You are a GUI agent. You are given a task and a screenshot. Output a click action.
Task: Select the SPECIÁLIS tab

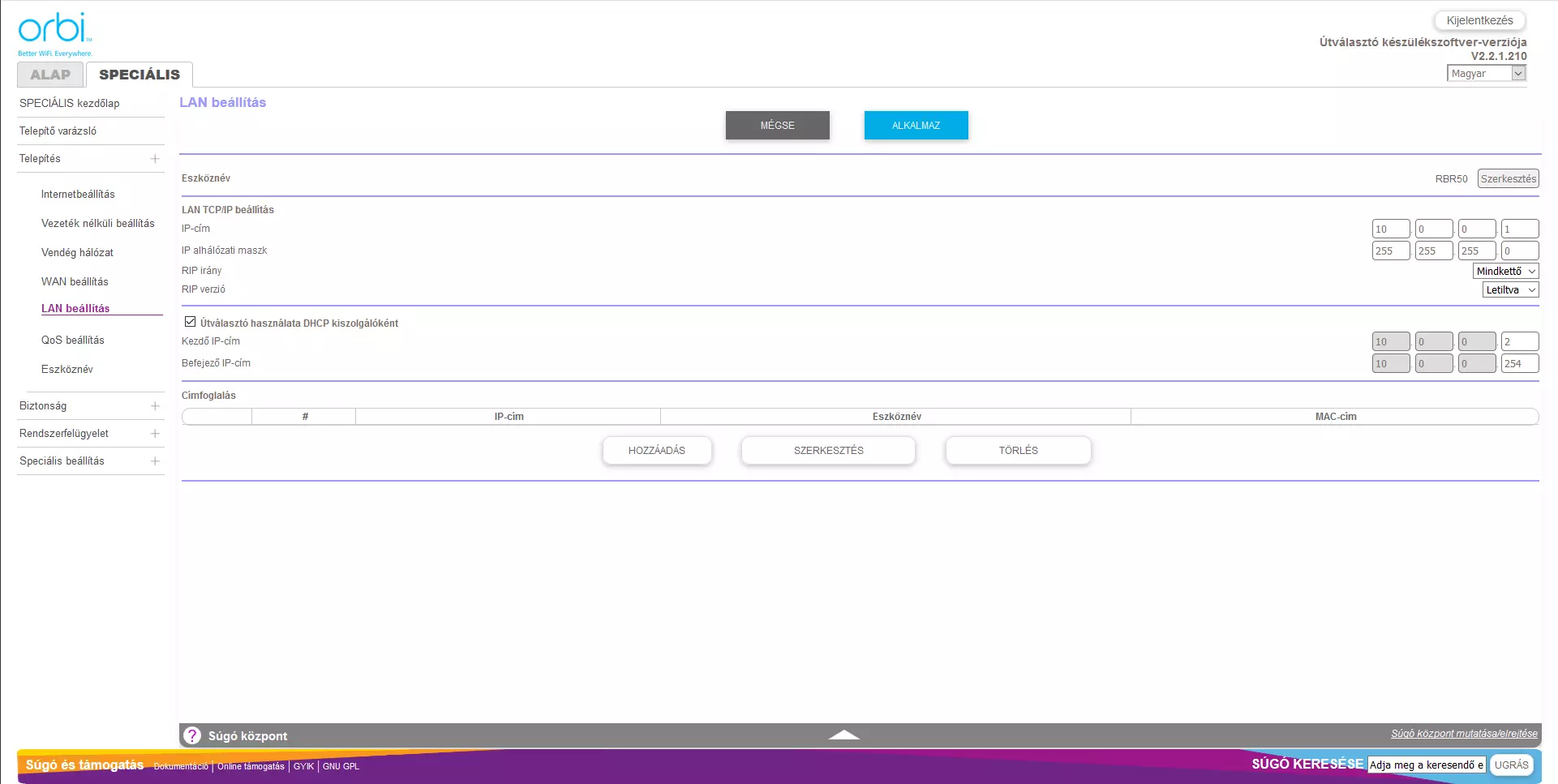(x=139, y=75)
